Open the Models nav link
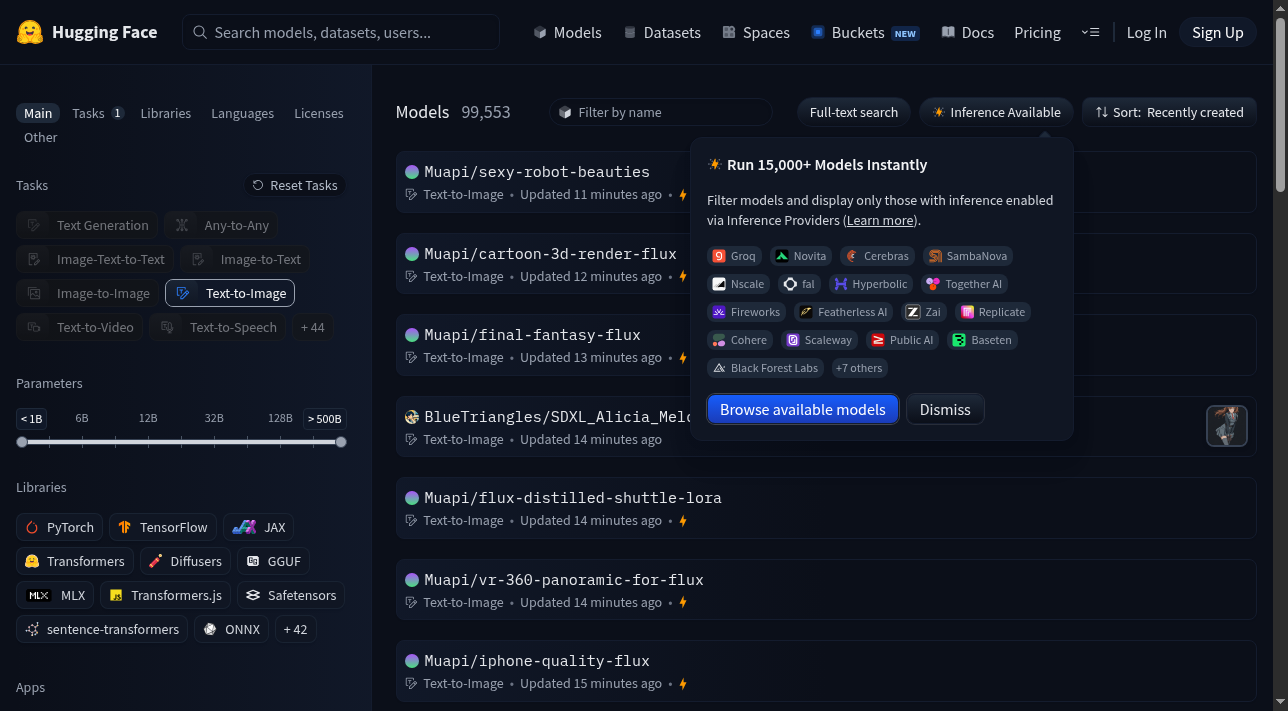 (x=567, y=32)
